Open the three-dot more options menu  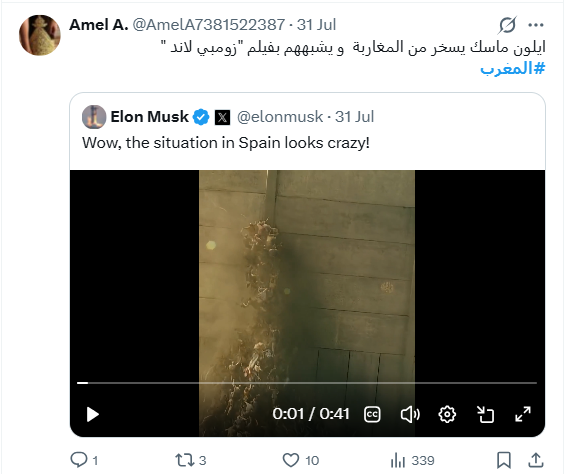click(x=536, y=25)
